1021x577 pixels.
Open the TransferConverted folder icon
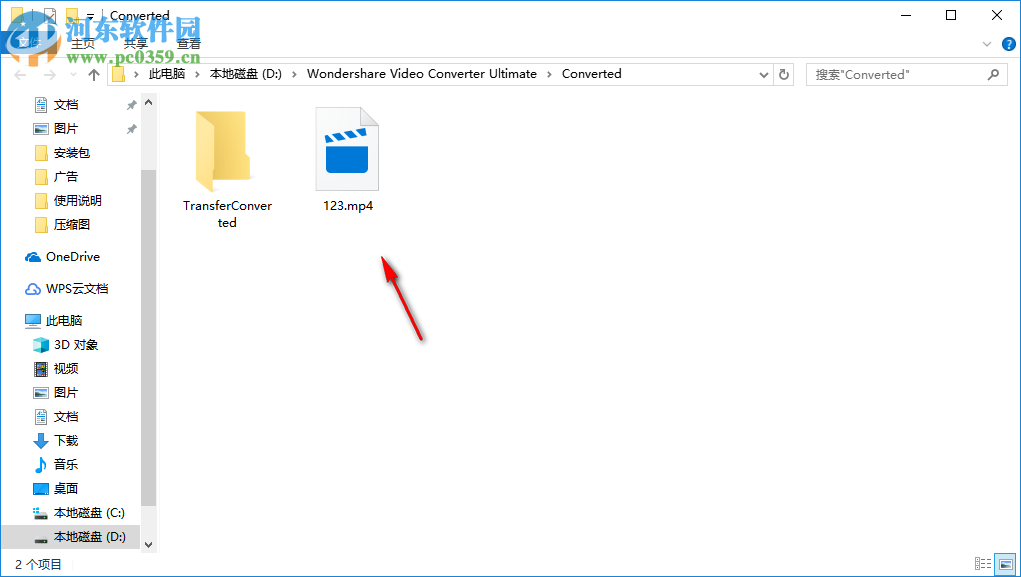(x=225, y=152)
